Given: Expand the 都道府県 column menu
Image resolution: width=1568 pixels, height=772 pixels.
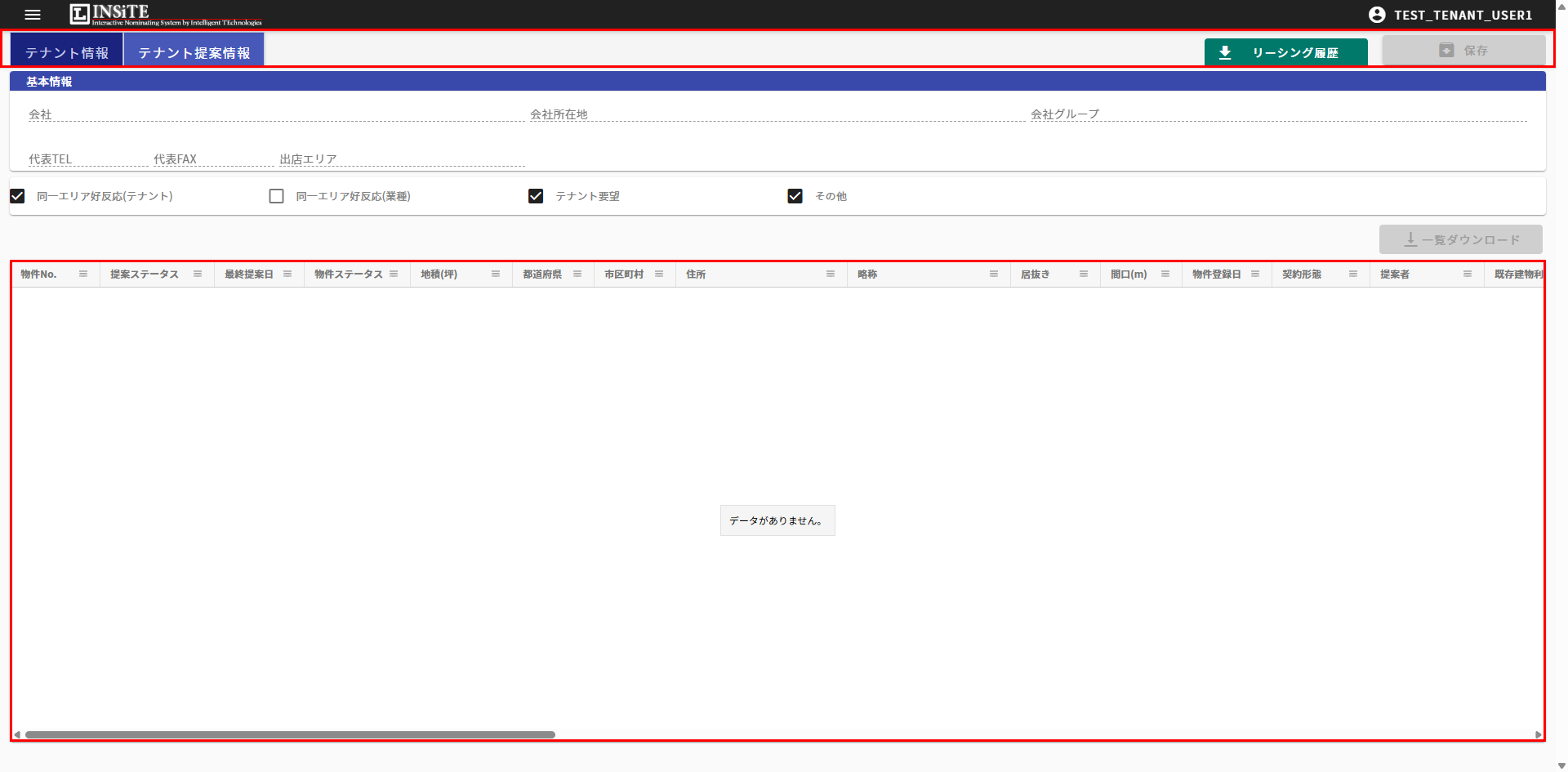Looking at the screenshot, I should pyautogui.click(x=577, y=274).
